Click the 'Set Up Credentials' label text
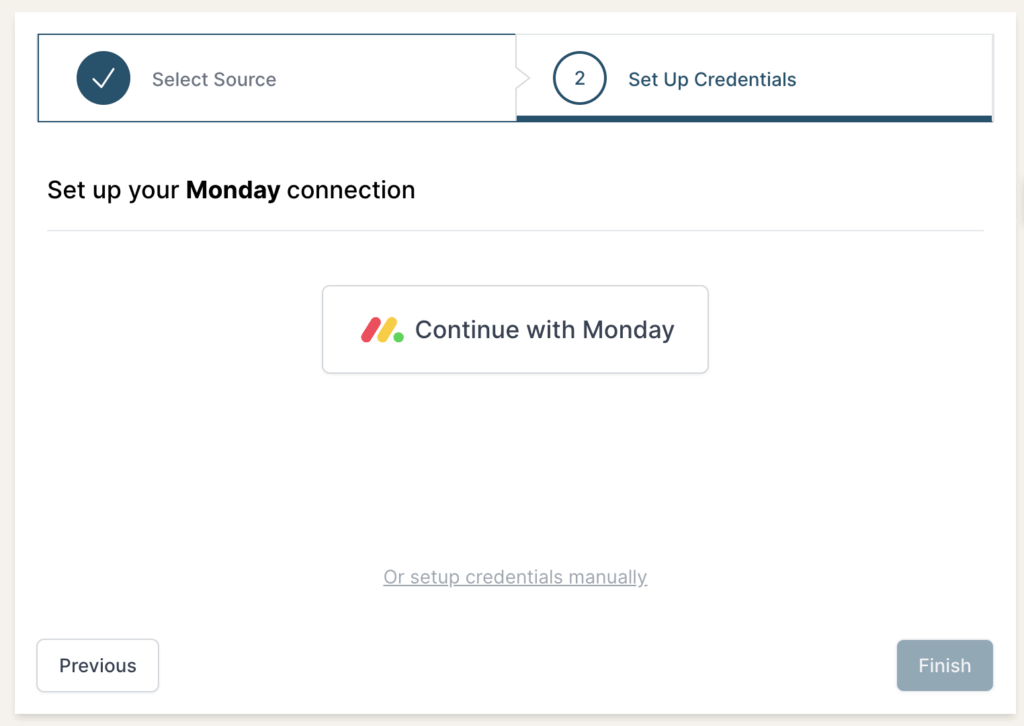The height and width of the screenshot is (726, 1024). coord(712,79)
